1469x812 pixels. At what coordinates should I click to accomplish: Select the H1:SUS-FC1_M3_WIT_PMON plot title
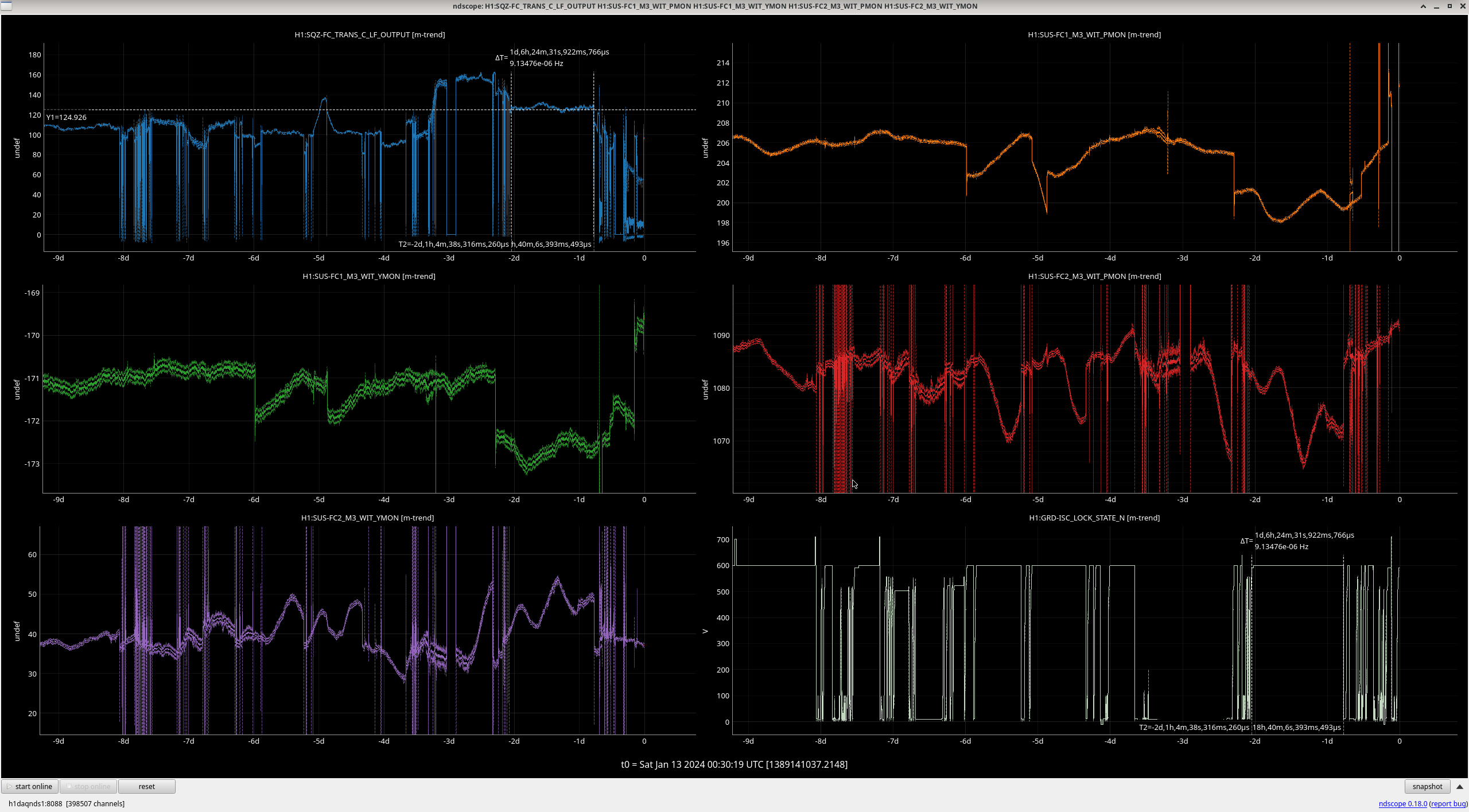coord(1094,34)
